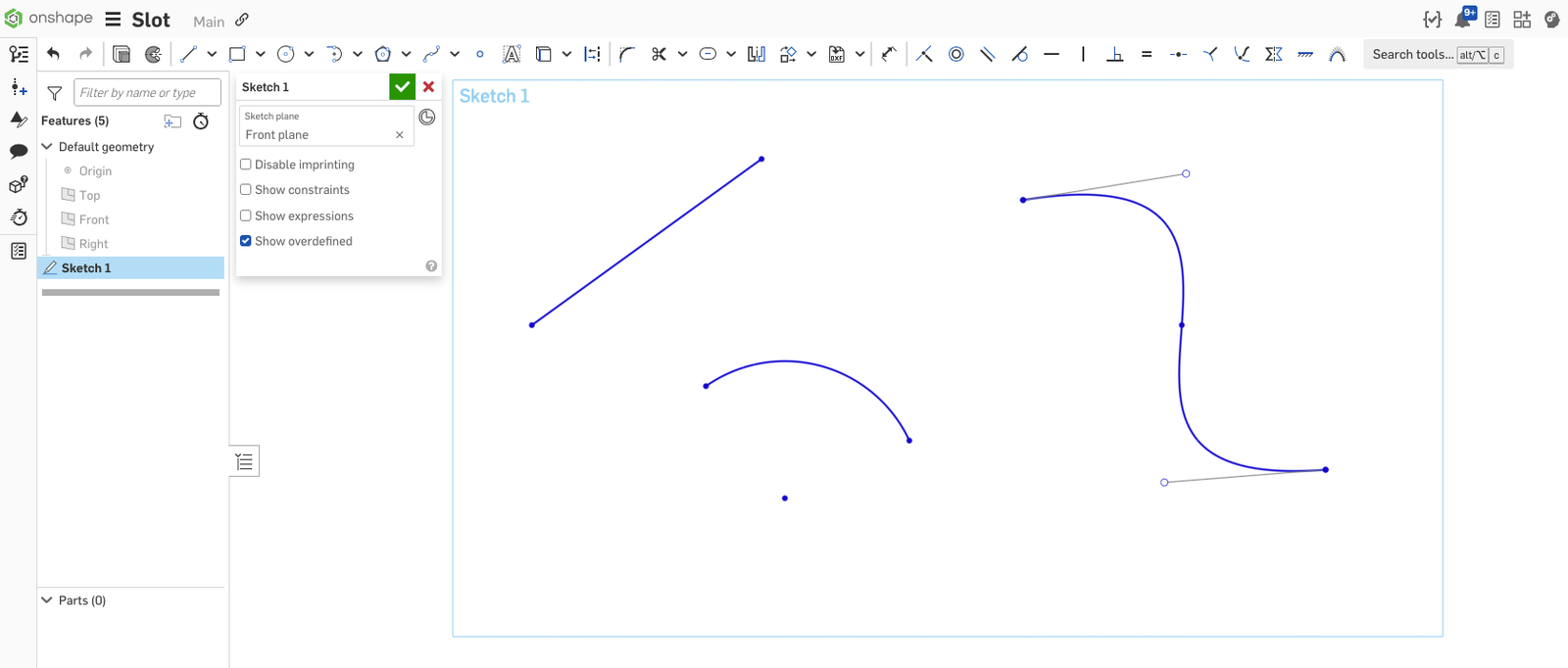Open the Onshape hamburger menu

pyautogui.click(x=114, y=20)
